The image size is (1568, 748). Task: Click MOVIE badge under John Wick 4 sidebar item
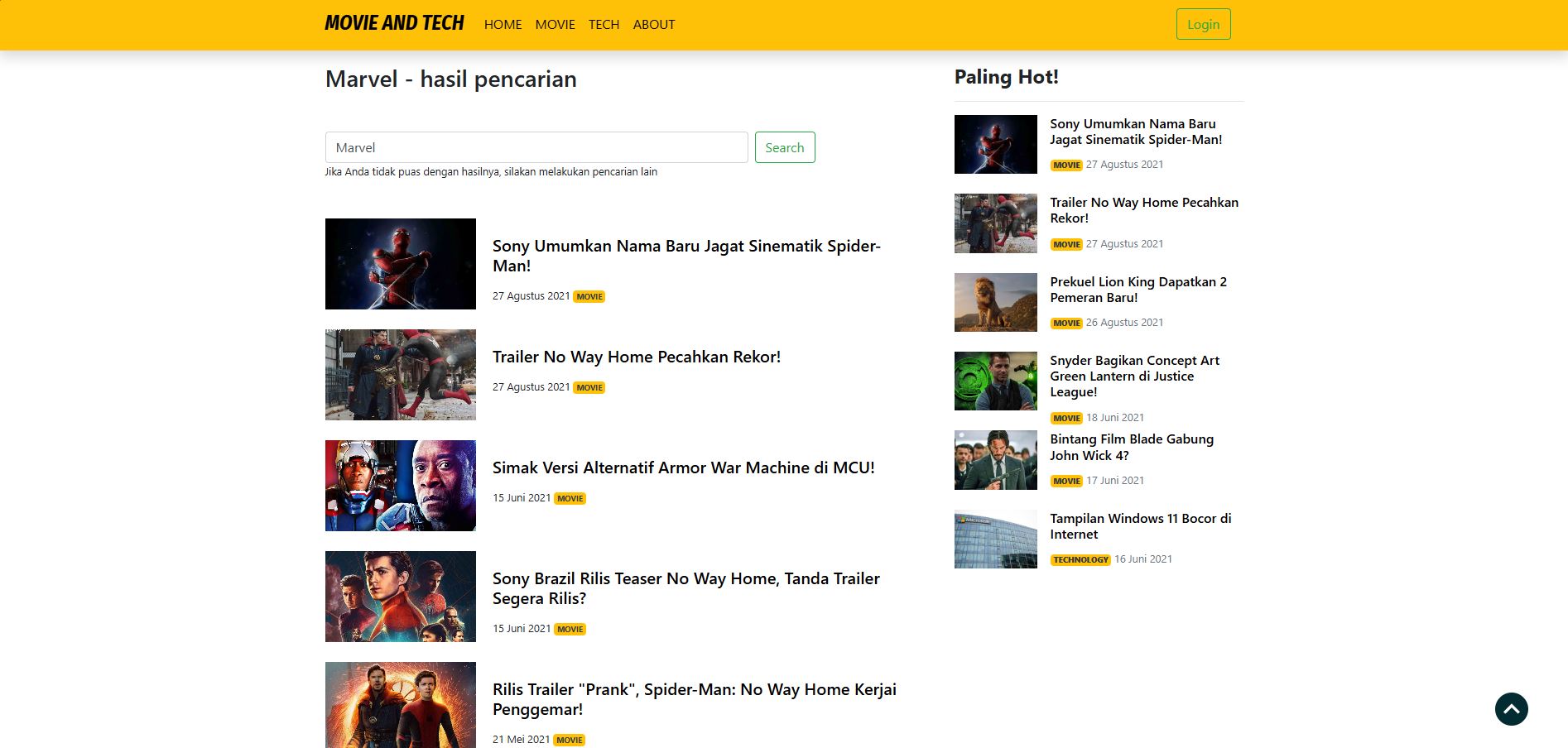(1066, 482)
